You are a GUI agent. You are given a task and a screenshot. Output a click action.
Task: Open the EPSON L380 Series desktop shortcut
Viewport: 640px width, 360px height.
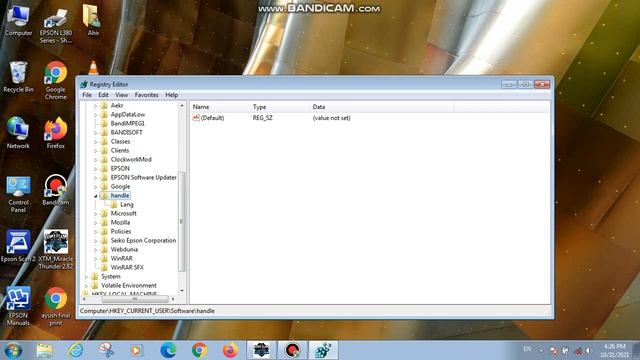click(56, 25)
